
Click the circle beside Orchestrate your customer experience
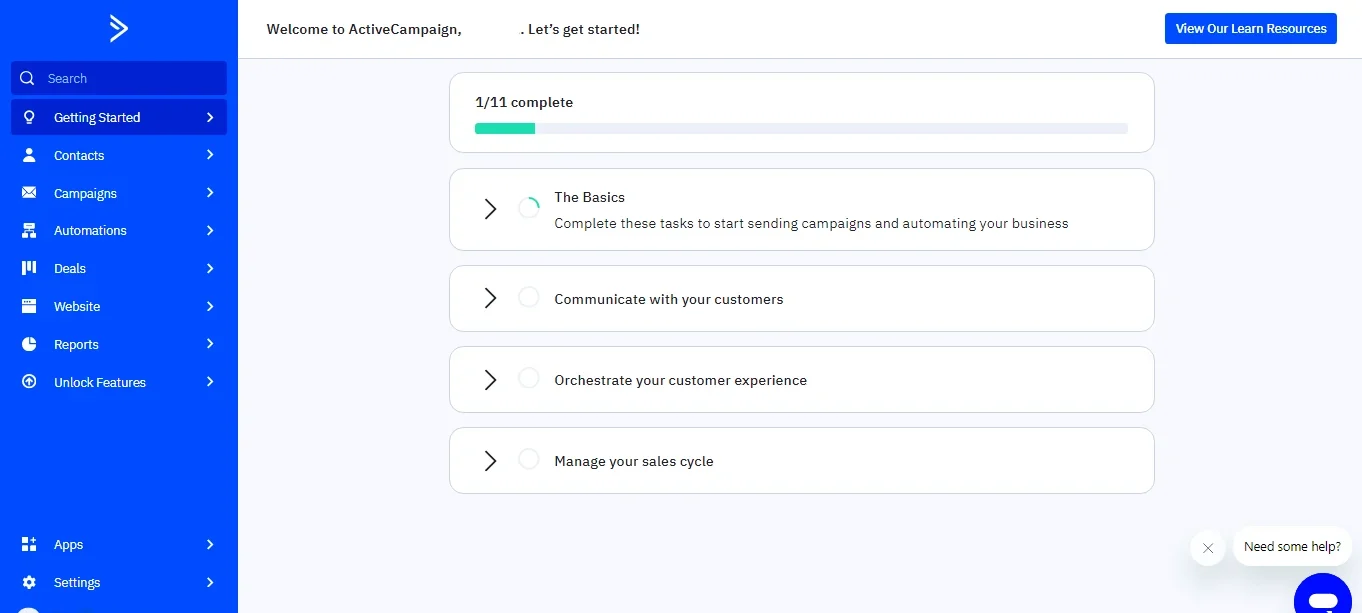pyautogui.click(x=529, y=378)
